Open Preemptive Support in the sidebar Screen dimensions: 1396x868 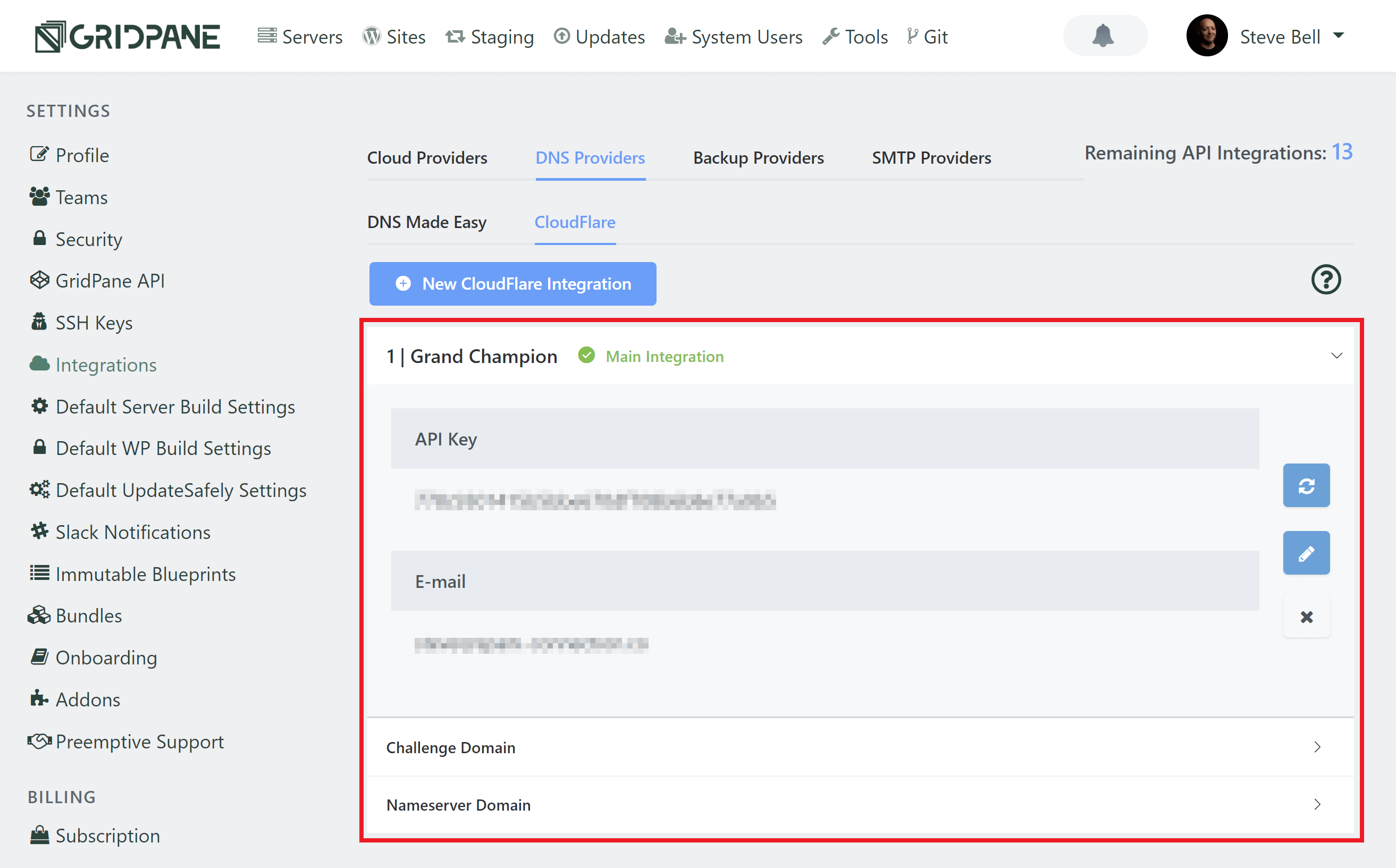125,741
